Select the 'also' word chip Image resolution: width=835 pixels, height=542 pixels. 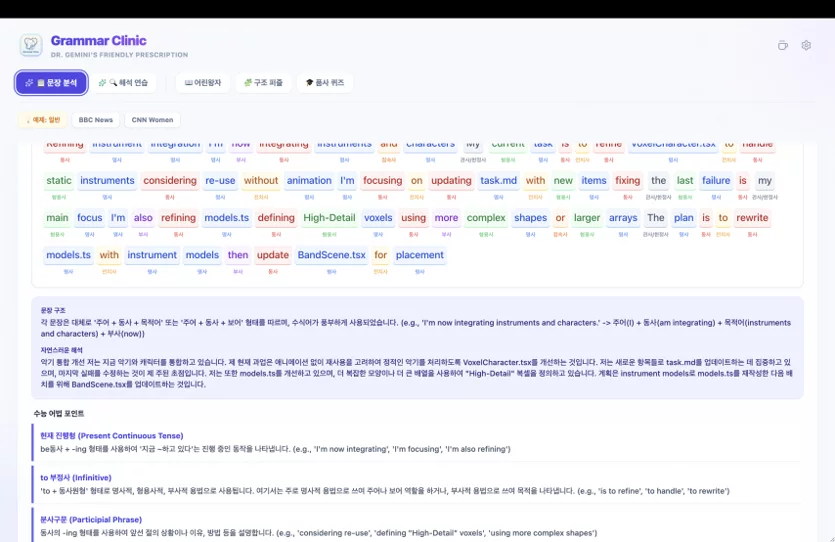click(143, 218)
